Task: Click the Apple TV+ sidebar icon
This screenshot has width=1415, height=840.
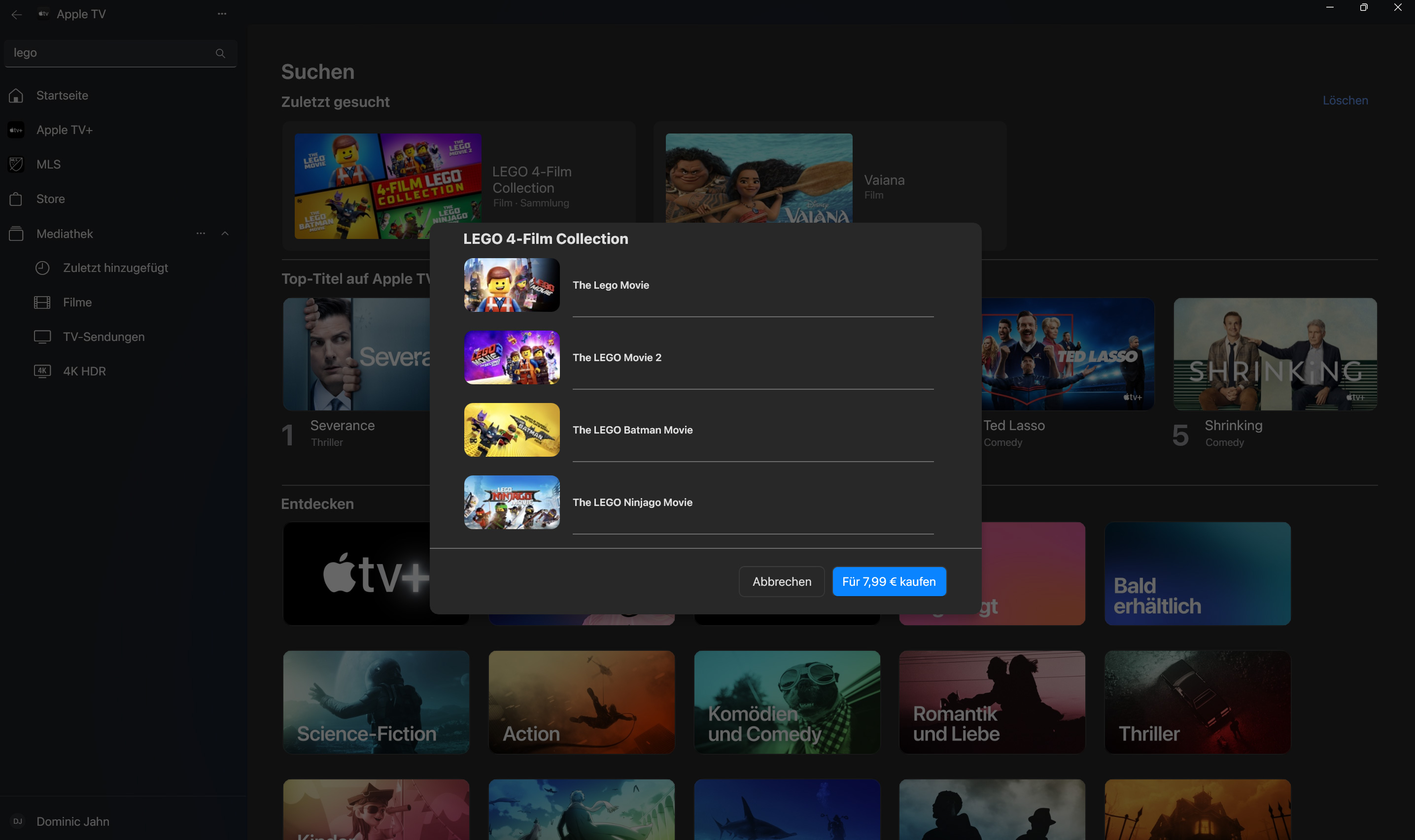Action: (16, 130)
